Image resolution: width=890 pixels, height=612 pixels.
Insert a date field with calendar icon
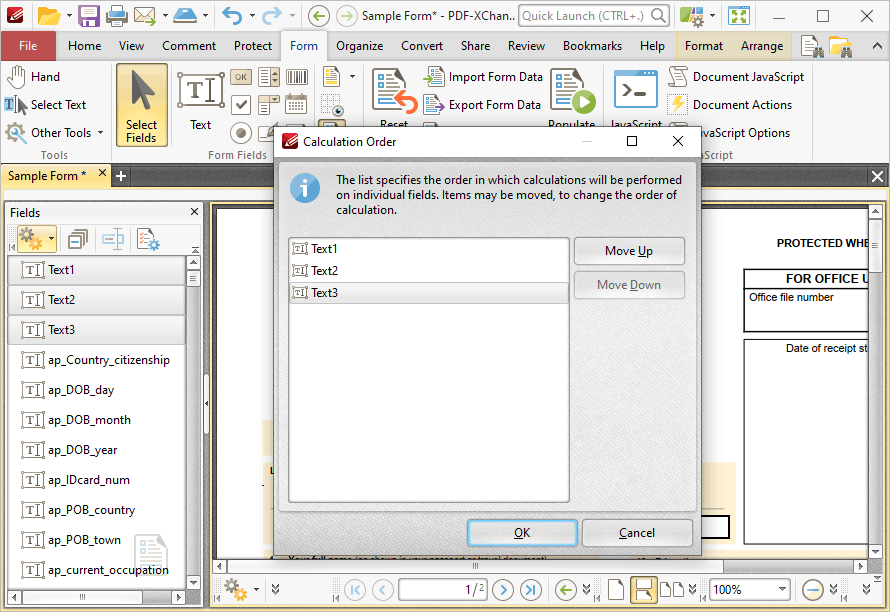[x=297, y=105]
